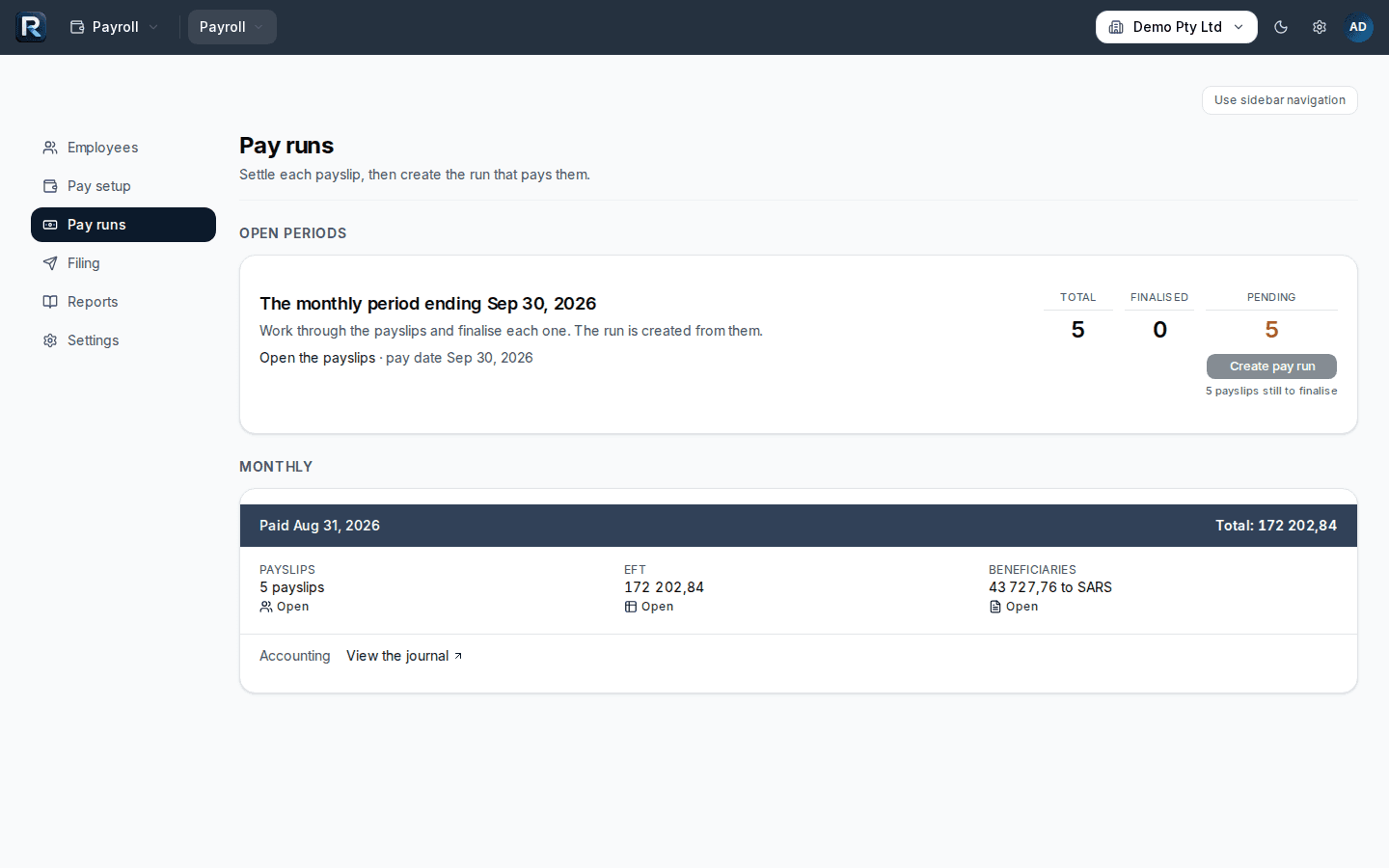The image size is (1389, 868).
Task: Click the '5 payslips' value
Action: point(292,587)
